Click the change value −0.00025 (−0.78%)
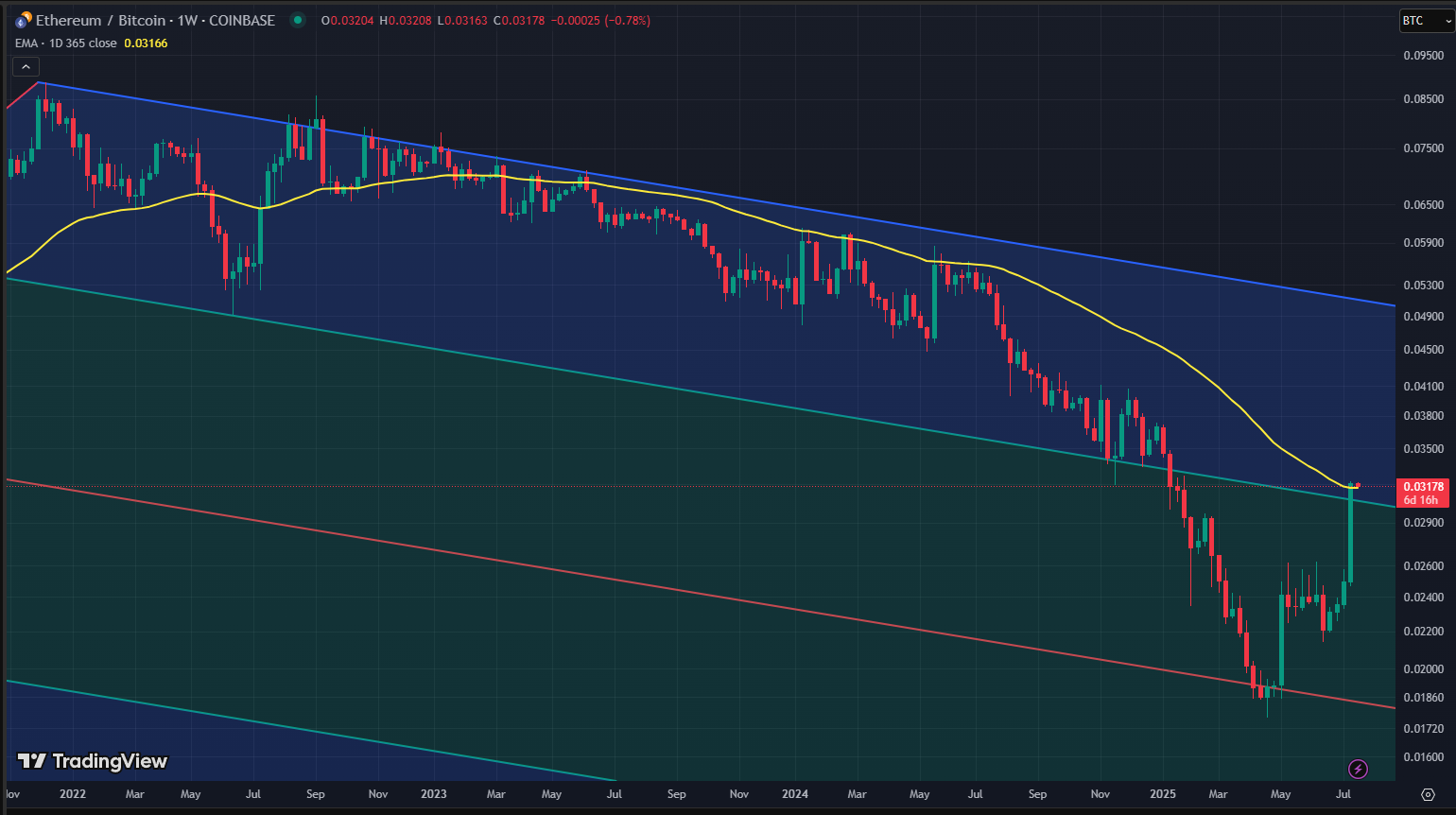 [x=600, y=21]
